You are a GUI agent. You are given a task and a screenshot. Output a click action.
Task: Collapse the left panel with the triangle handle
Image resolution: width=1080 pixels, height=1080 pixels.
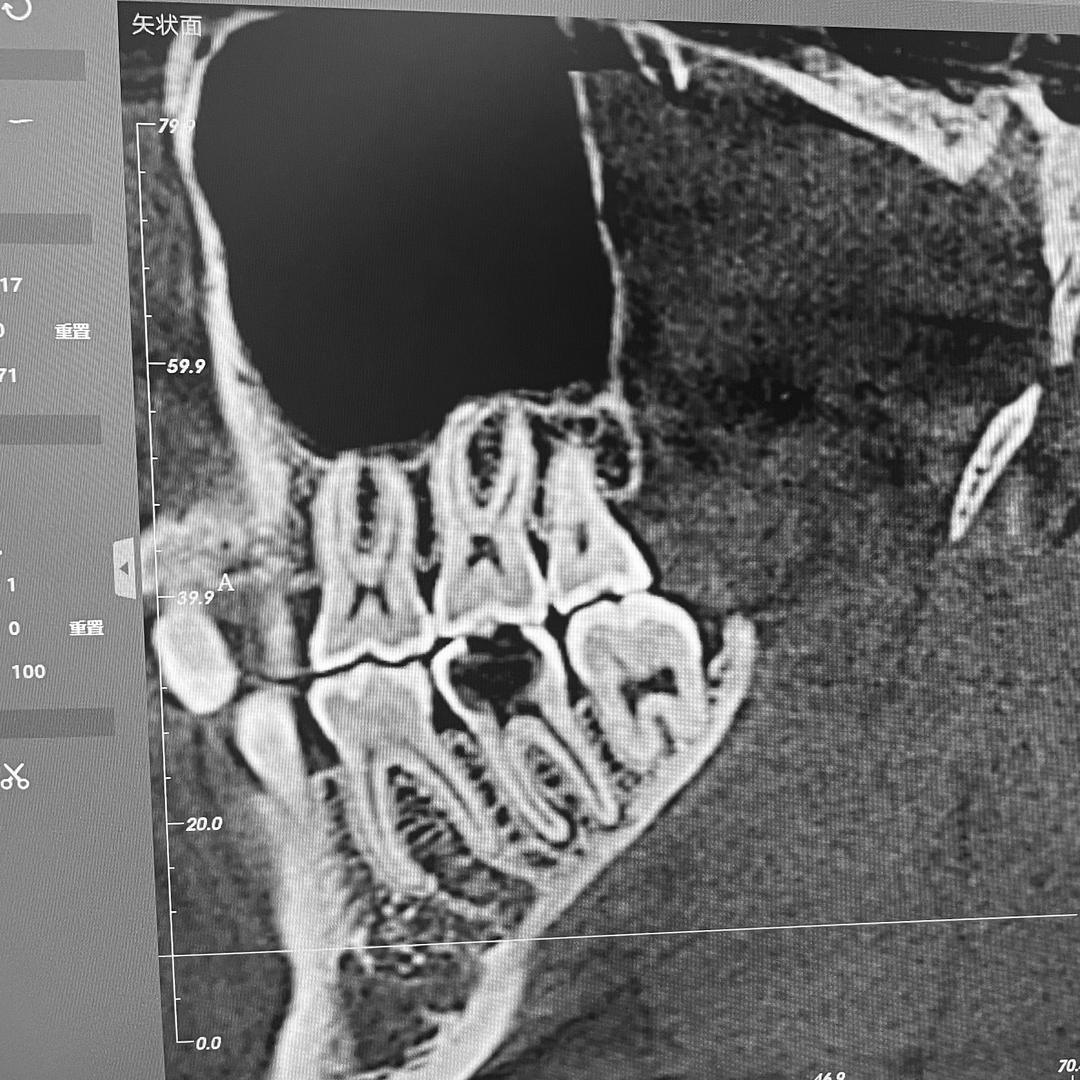124,567
